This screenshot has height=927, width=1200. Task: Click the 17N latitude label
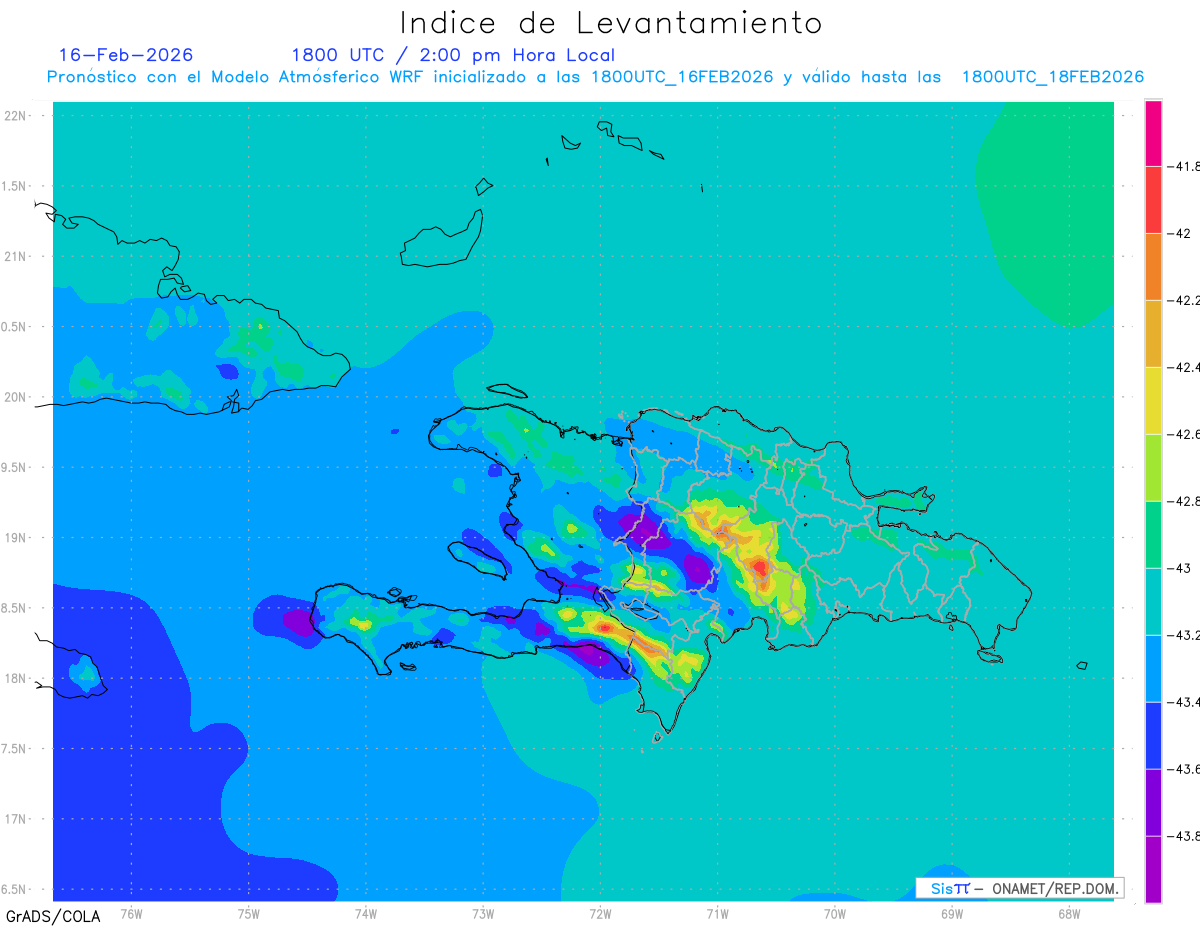[16, 819]
